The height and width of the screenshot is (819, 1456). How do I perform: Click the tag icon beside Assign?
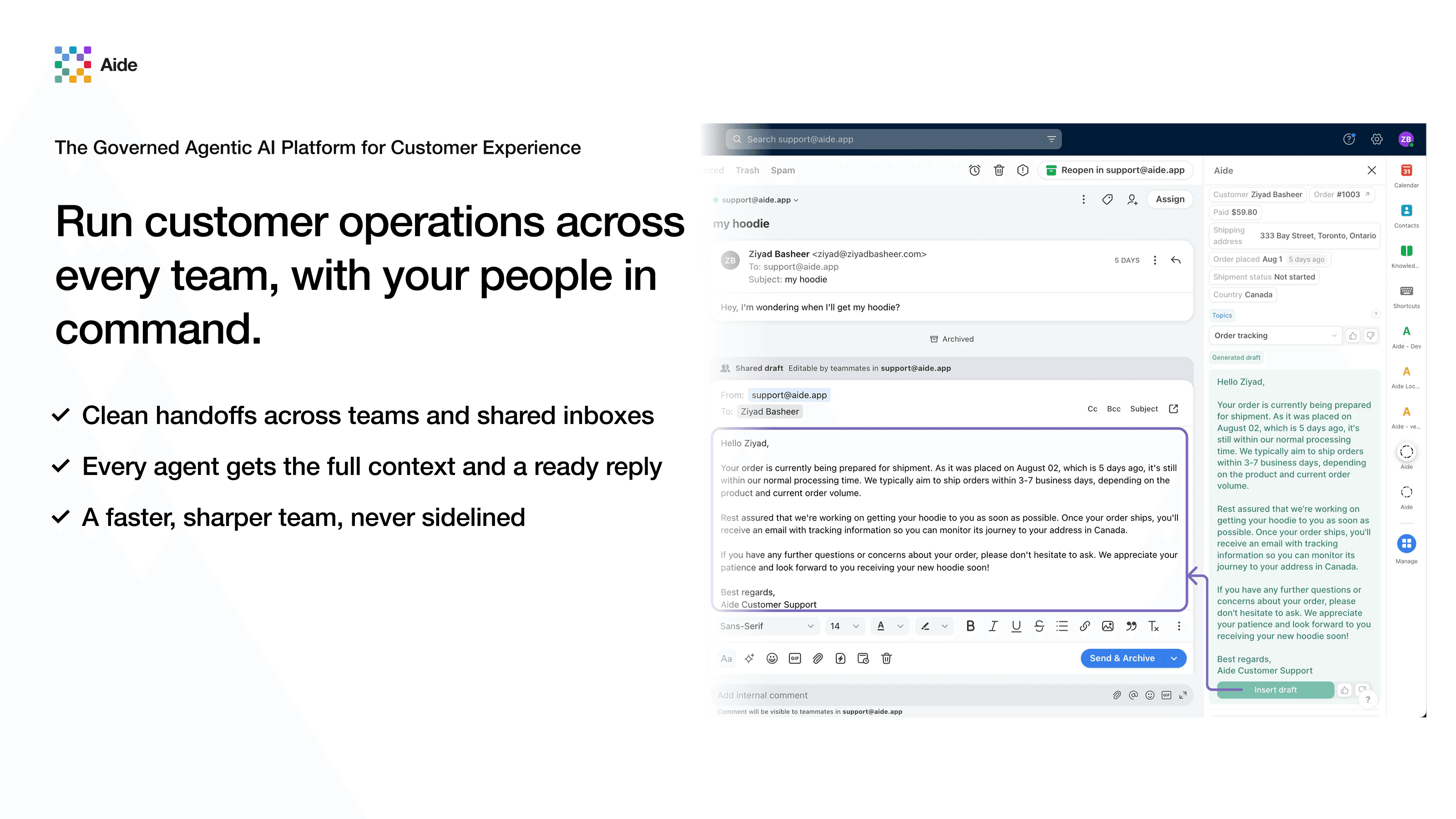1107,200
